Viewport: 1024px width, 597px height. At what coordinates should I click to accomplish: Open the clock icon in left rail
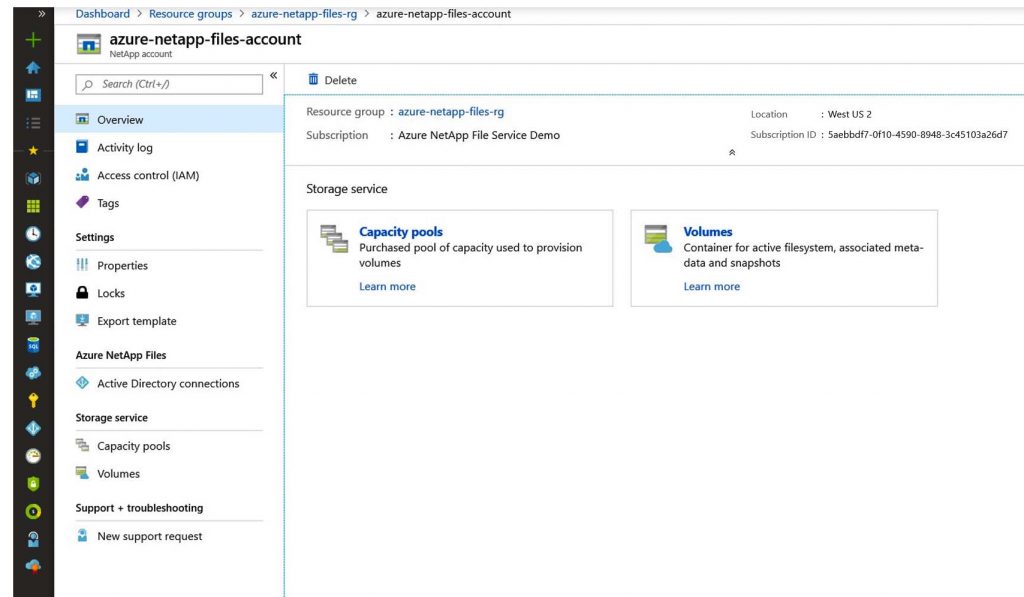coord(33,234)
